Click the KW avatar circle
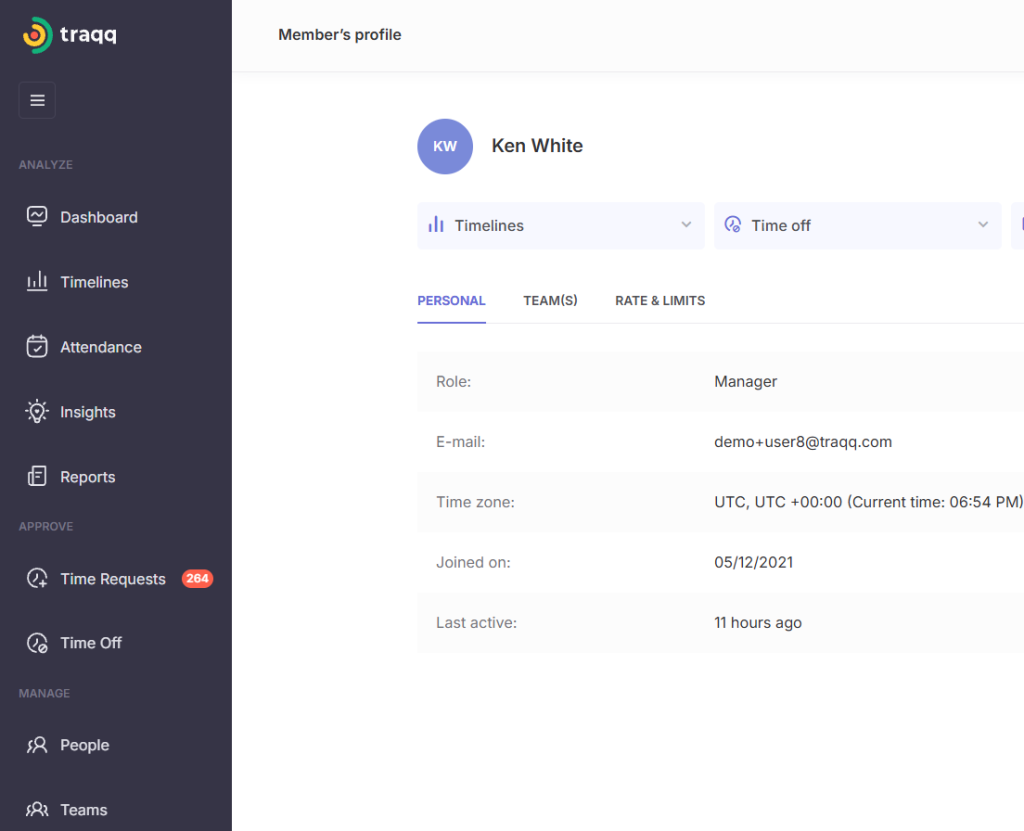Image resolution: width=1024 pixels, height=831 pixels. tap(445, 146)
